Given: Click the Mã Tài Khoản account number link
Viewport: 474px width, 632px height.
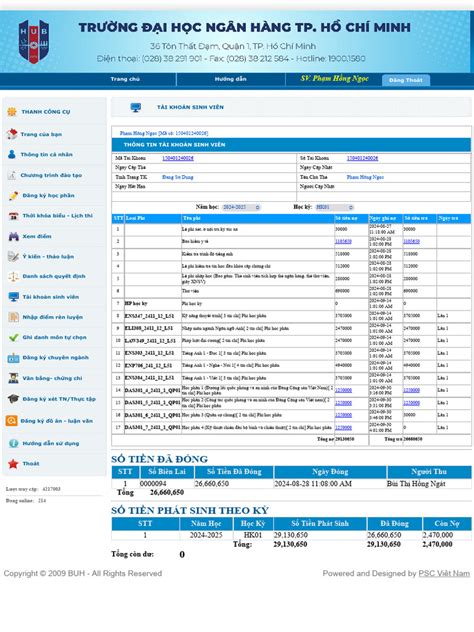Looking at the screenshot, I should pos(178,158).
